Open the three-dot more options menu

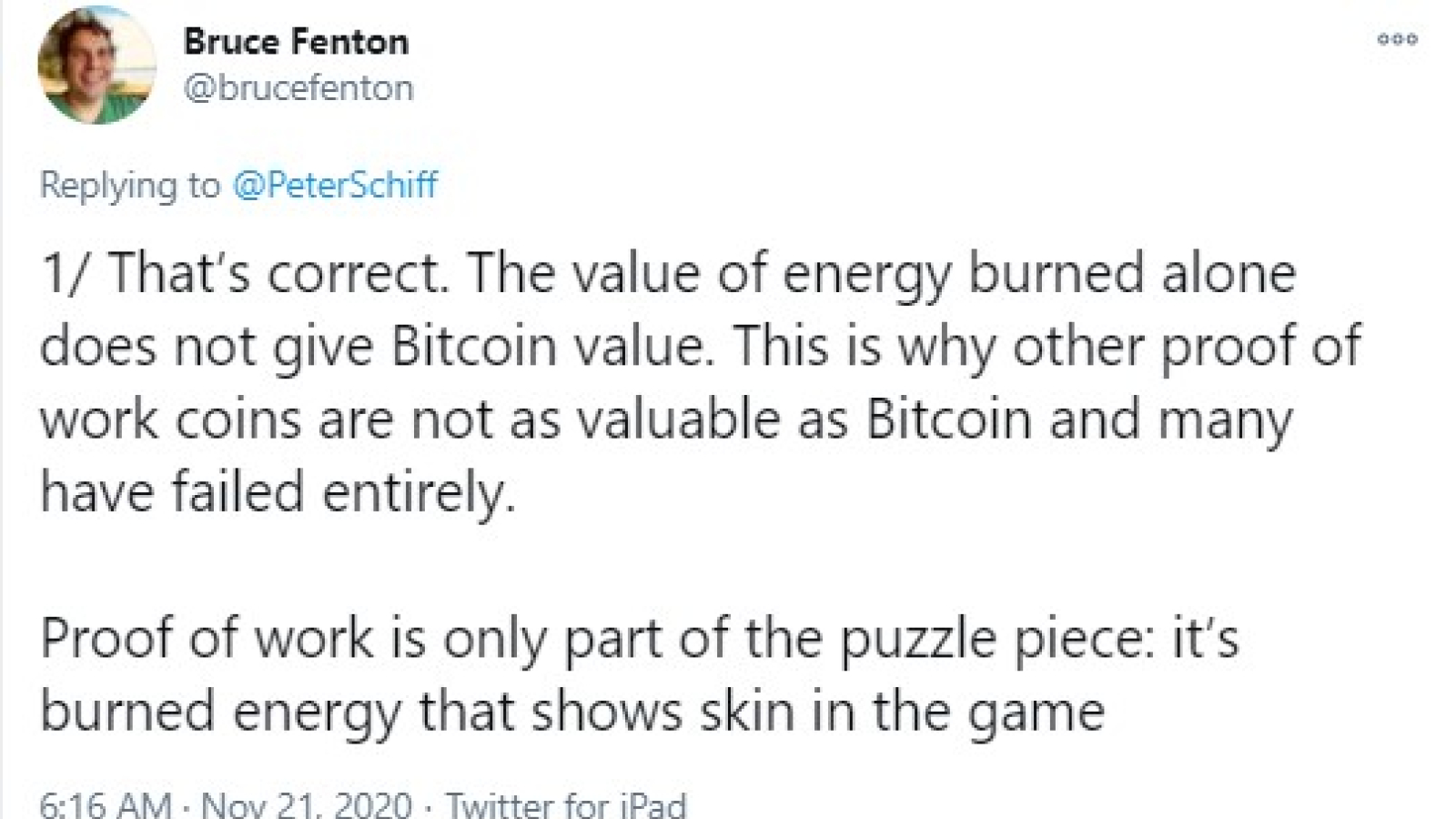tap(1397, 39)
